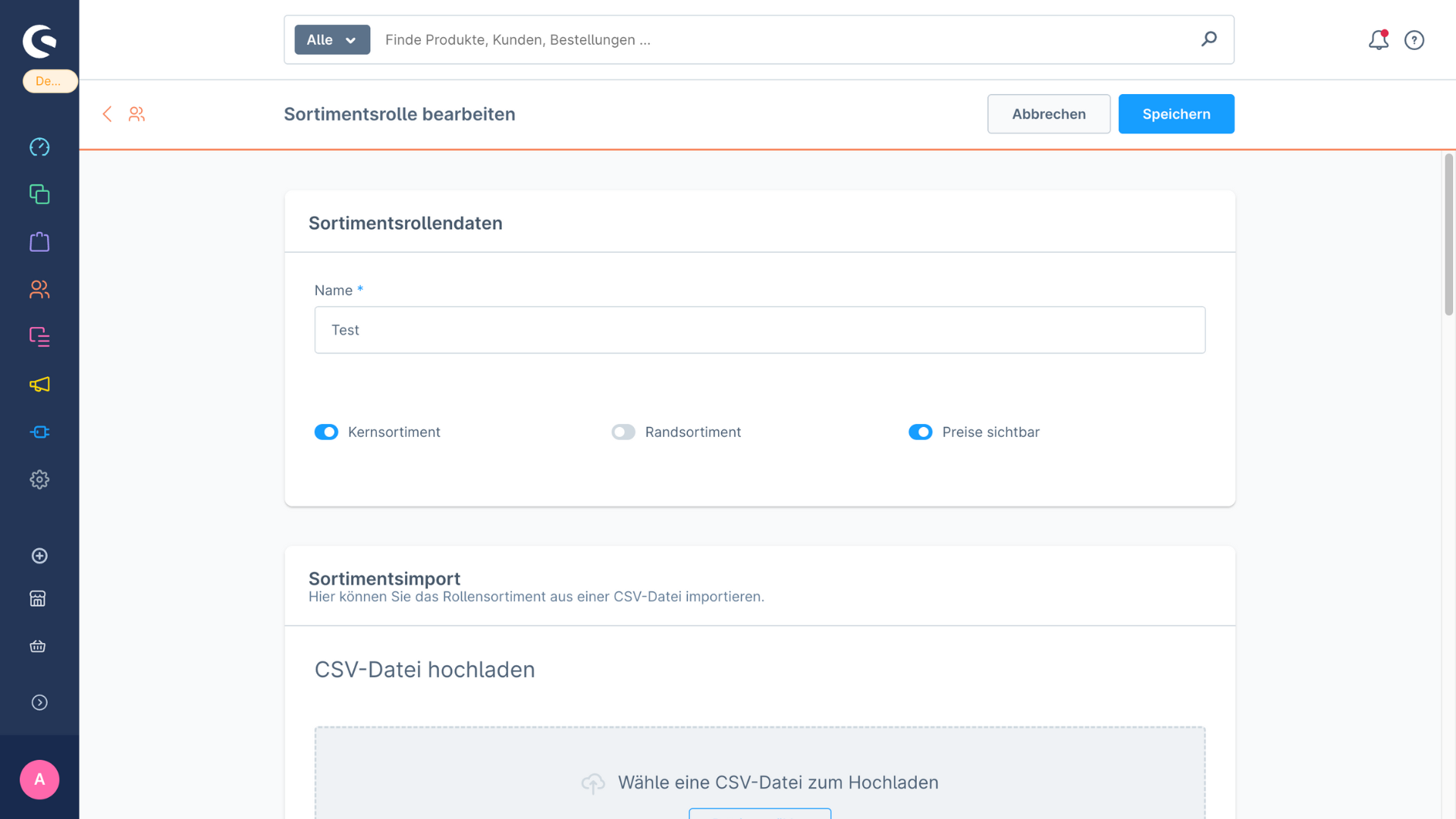
Task: Disable the Kernsortiment toggle
Action: (326, 432)
